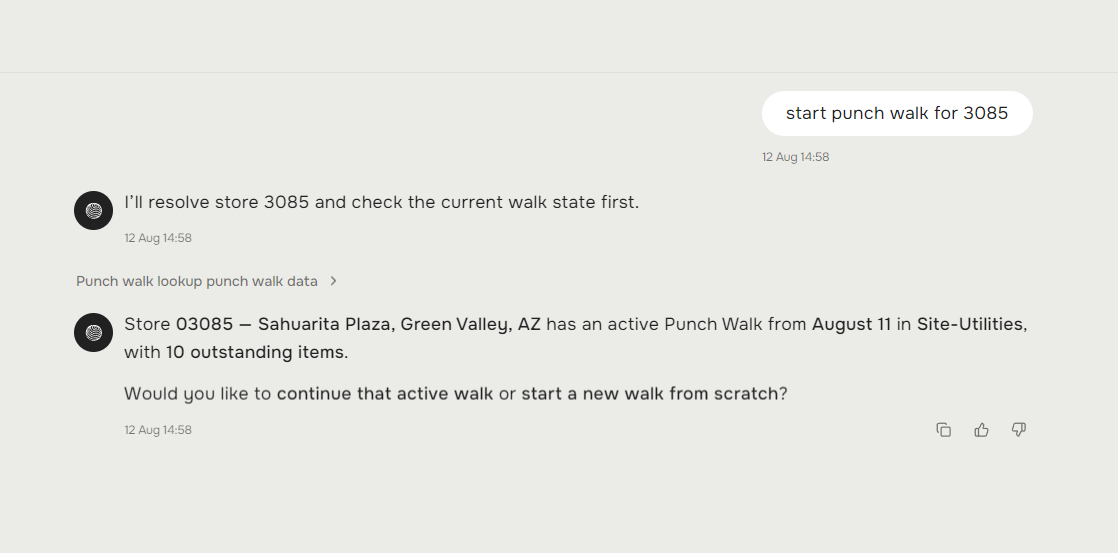This screenshot has height=553, width=1118.
Task: Expand the "Punch walk lookup punch walk data" section
Action: click(207, 281)
